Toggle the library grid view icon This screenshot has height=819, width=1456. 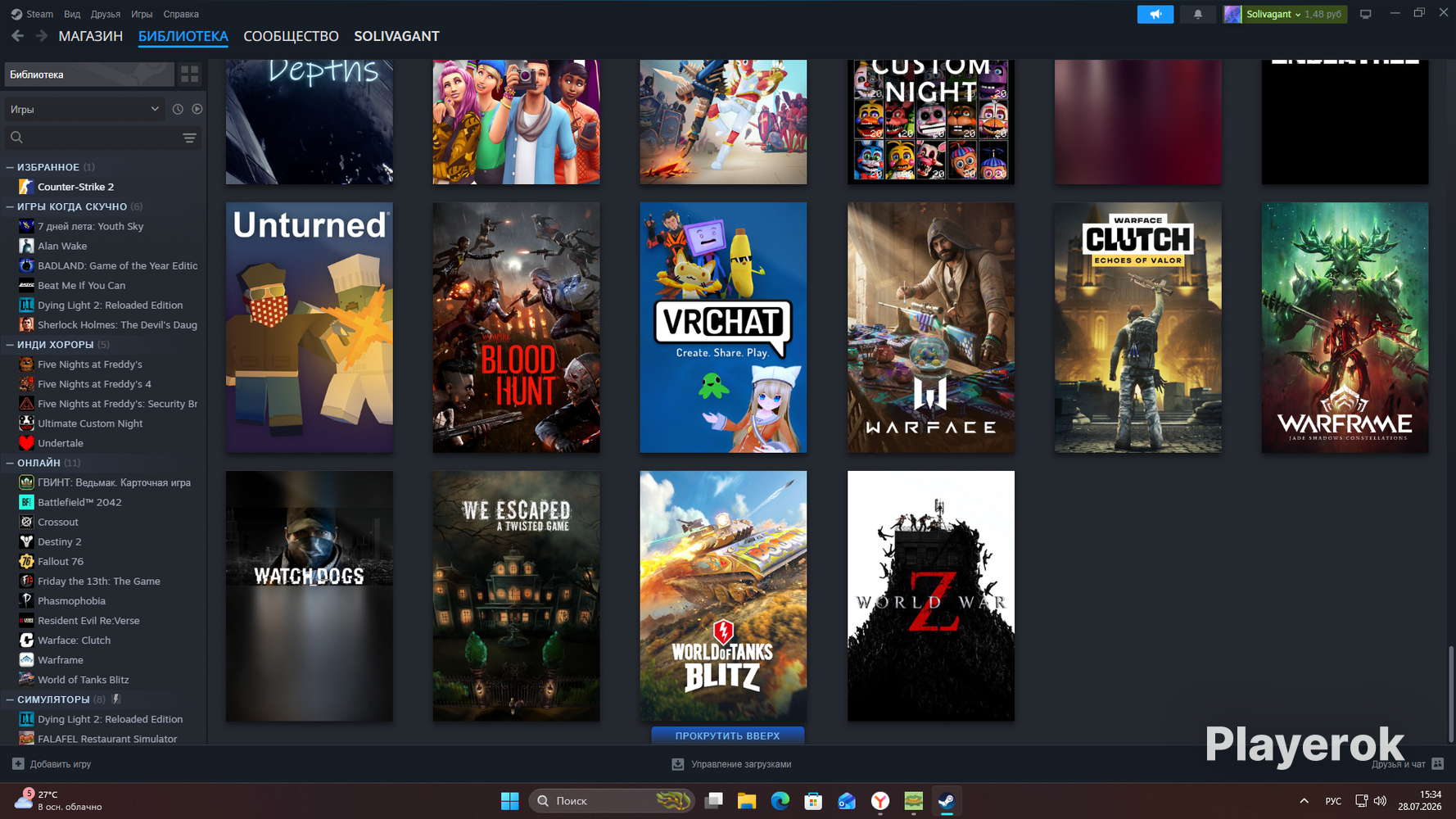click(x=189, y=75)
